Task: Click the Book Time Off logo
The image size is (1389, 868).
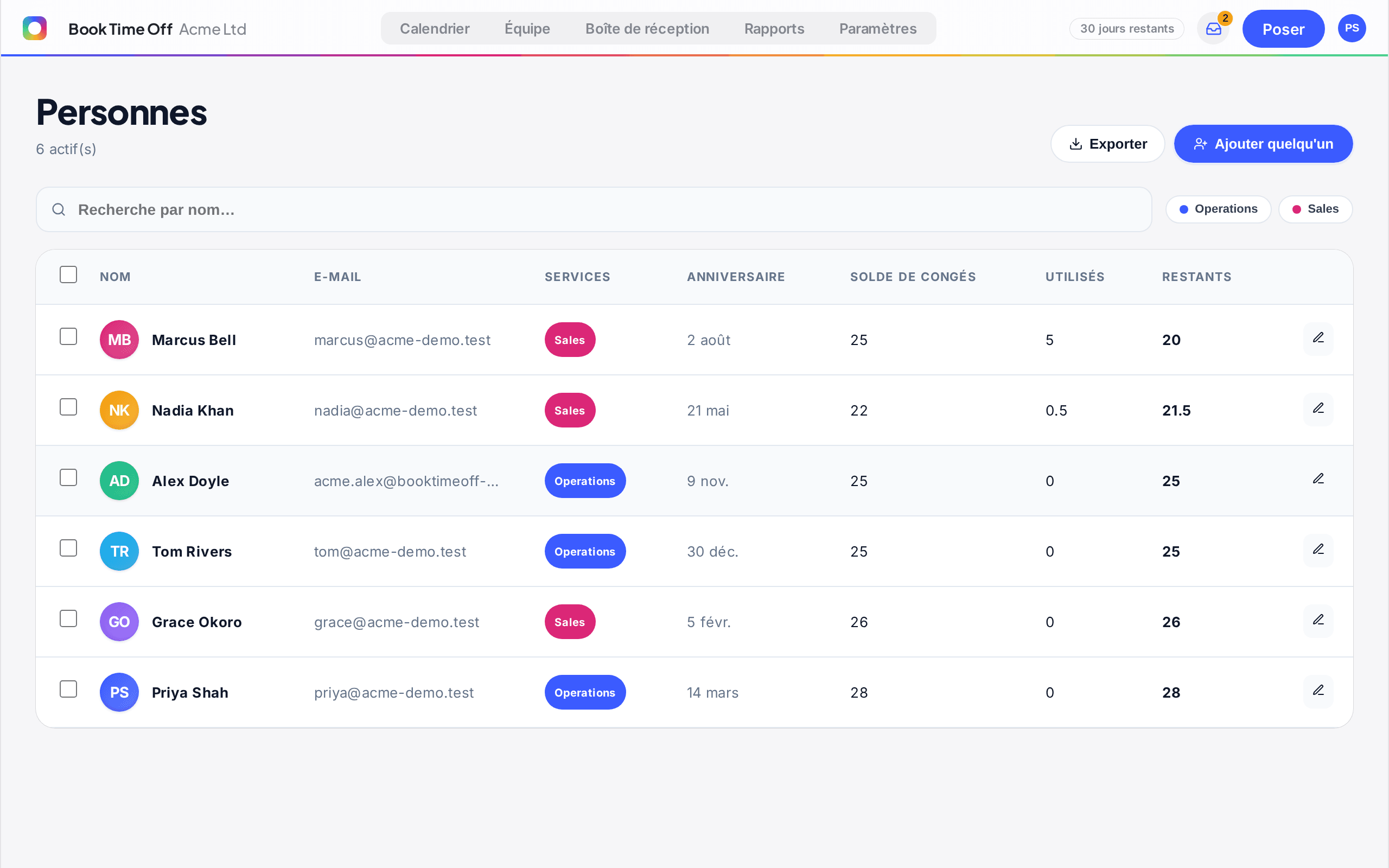Action: 34,28
